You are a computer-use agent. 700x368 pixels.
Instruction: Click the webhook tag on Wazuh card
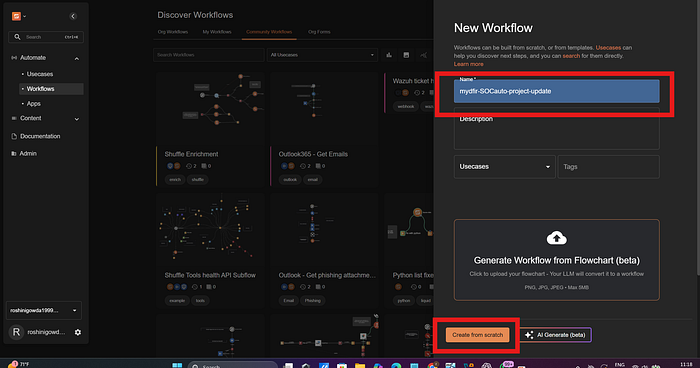[405, 106]
